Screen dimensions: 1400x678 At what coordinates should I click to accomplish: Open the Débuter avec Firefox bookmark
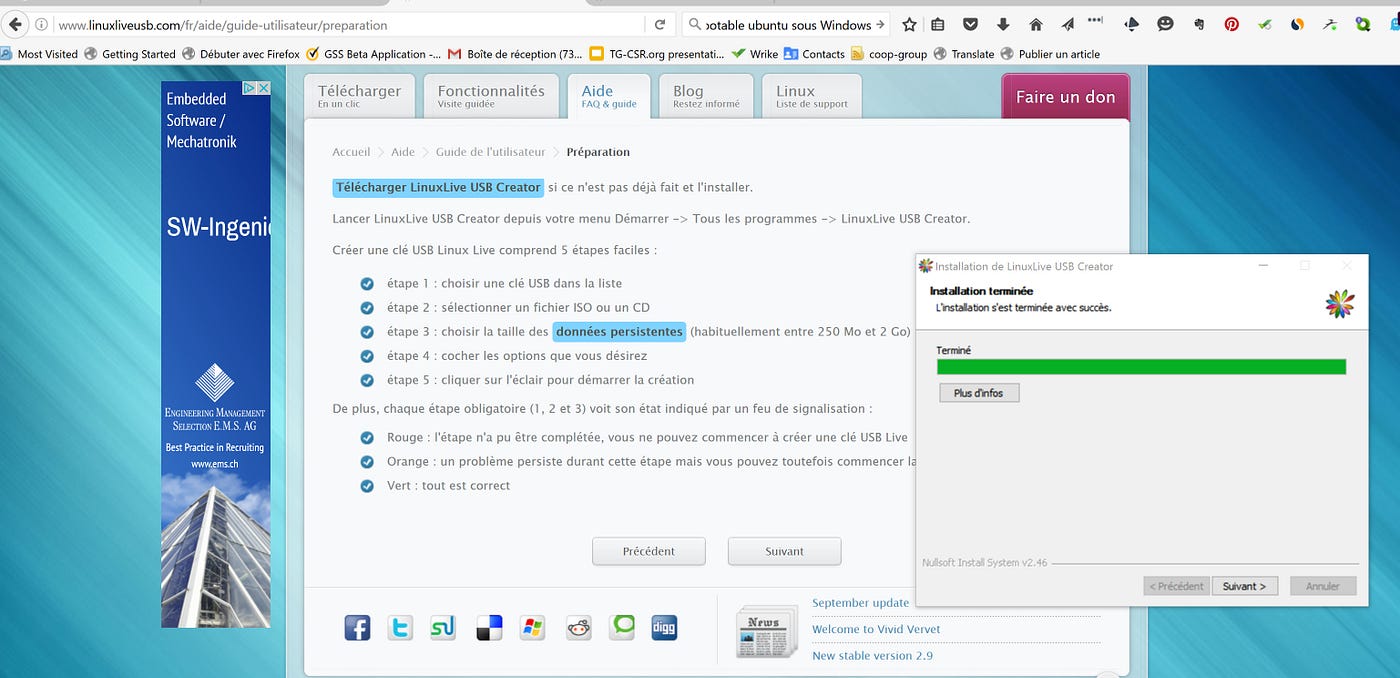pos(240,54)
